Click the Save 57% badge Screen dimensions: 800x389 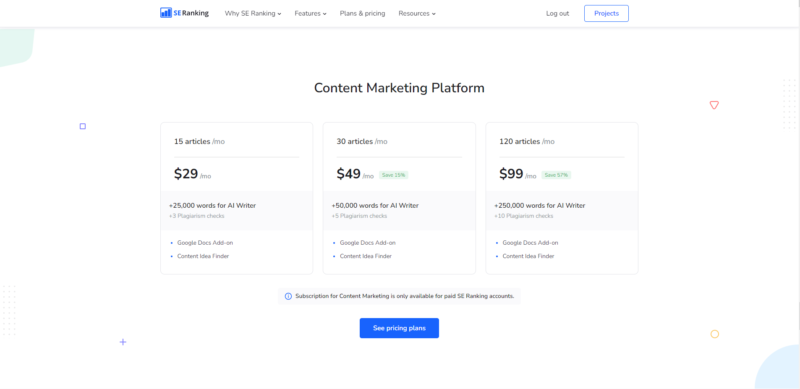[556, 175]
